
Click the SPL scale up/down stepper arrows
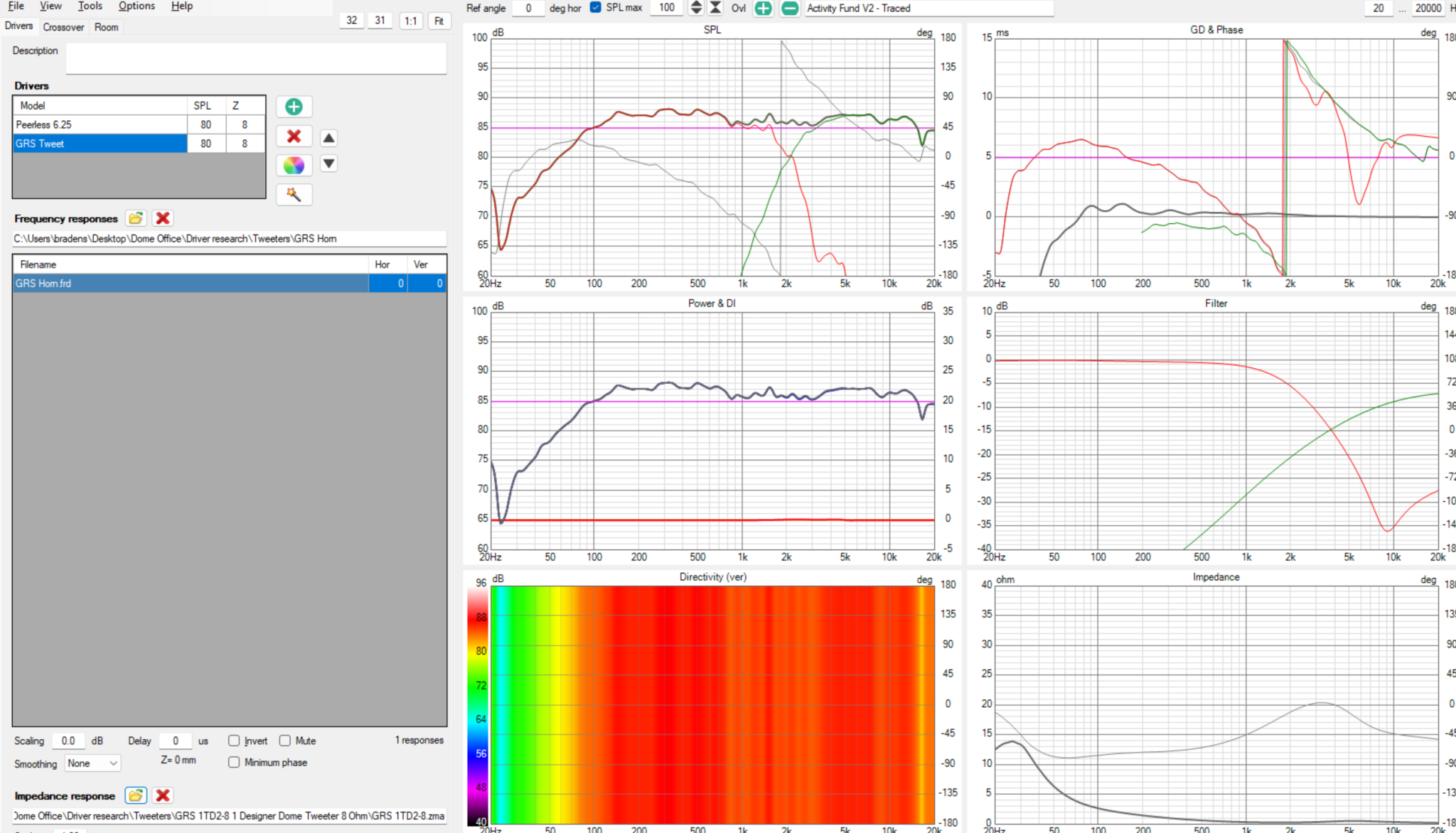pyautogui.click(x=697, y=8)
